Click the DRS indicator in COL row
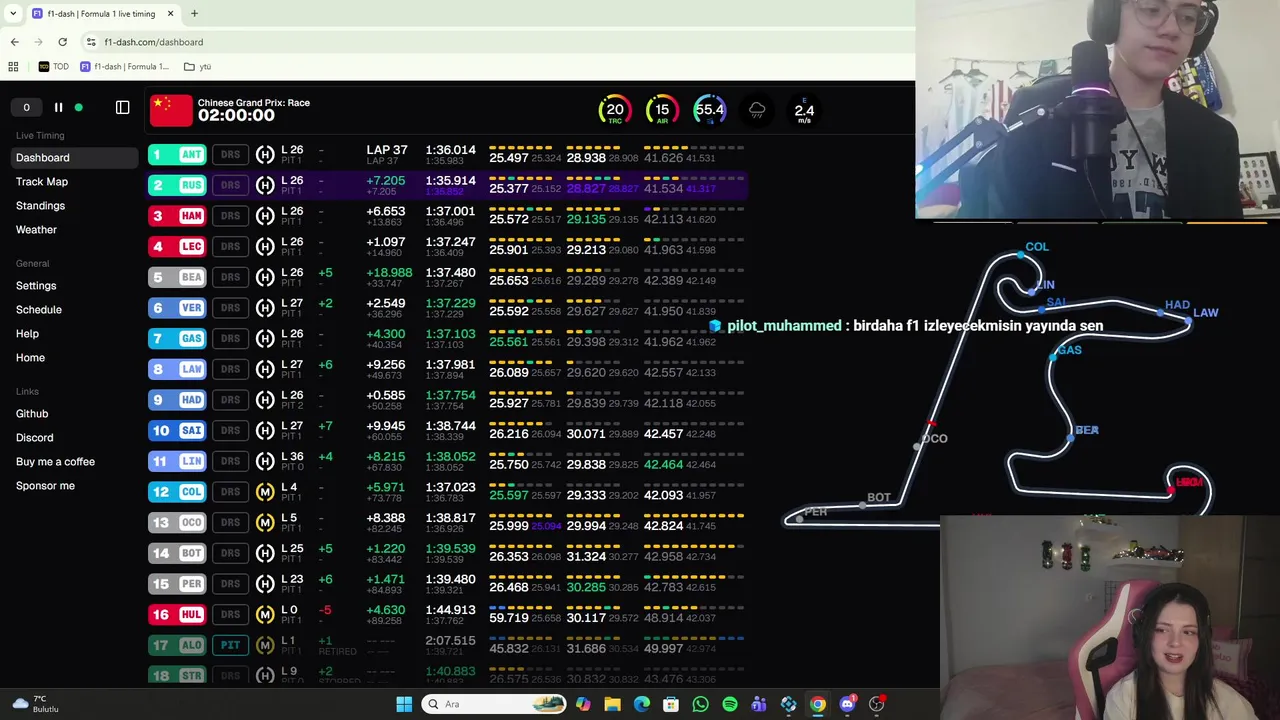Screen dimensions: 1280x720 230,491
